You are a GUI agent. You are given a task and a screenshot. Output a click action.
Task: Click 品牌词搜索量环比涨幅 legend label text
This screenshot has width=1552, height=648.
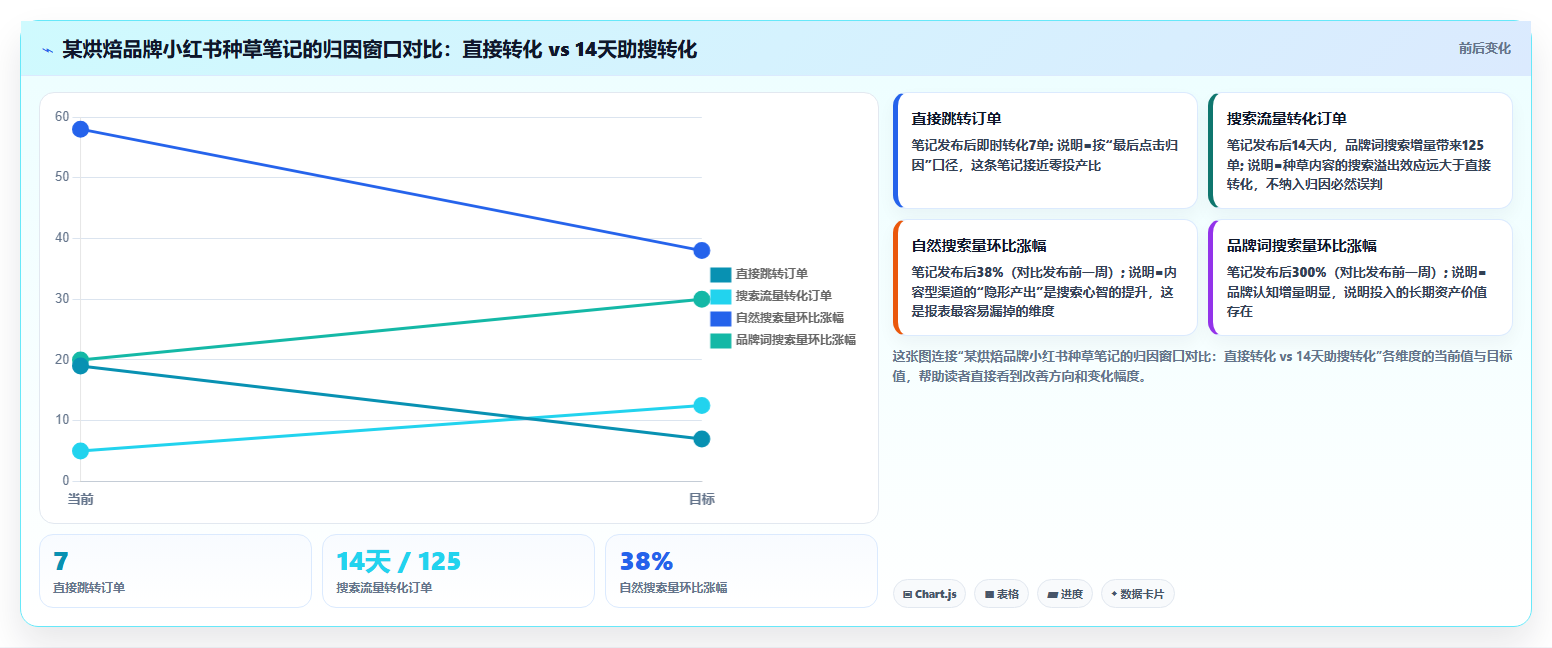point(796,340)
